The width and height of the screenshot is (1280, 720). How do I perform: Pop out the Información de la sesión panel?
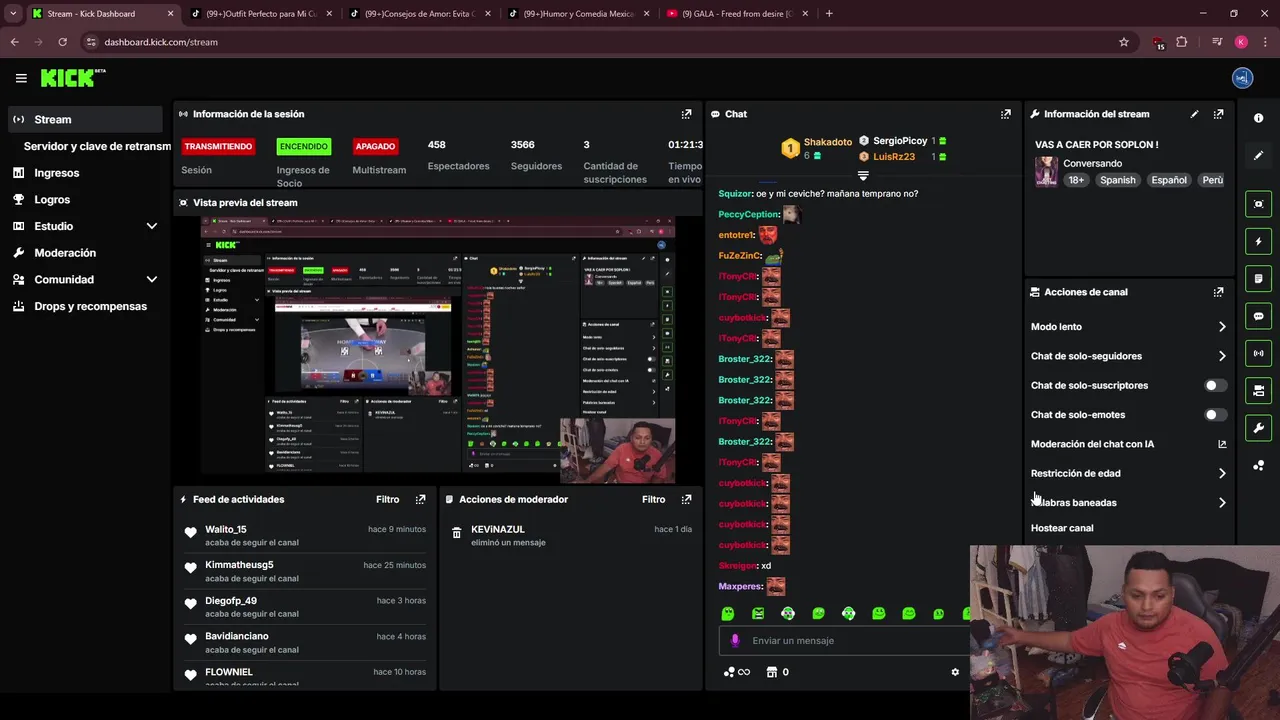tap(686, 114)
